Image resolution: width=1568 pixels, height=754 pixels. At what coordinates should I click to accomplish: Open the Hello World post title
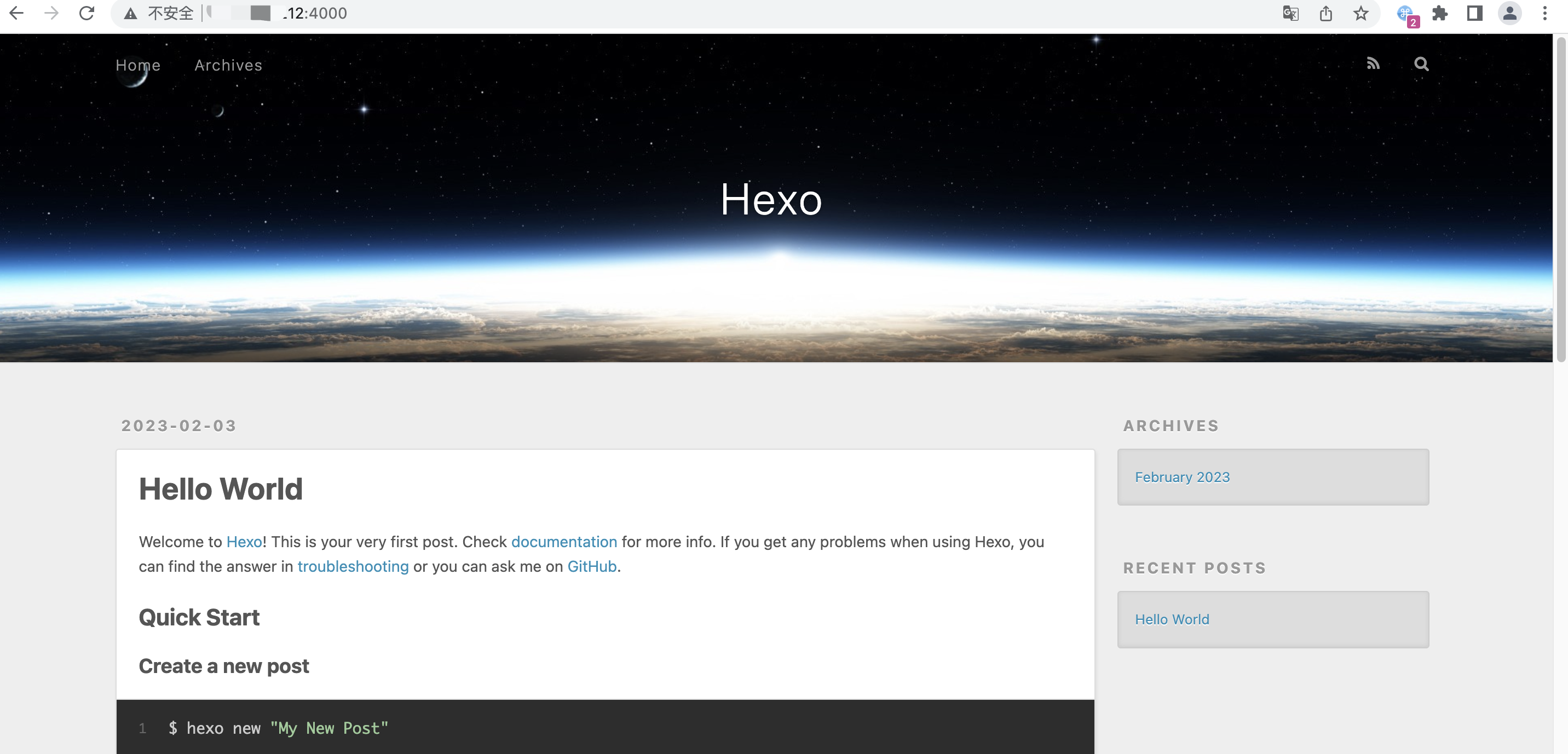(x=221, y=489)
